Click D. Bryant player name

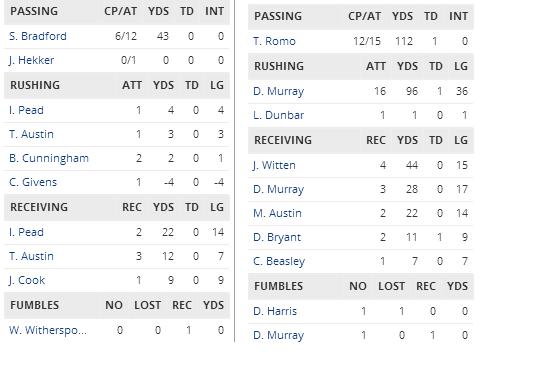pyautogui.click(x=277, y=237)
